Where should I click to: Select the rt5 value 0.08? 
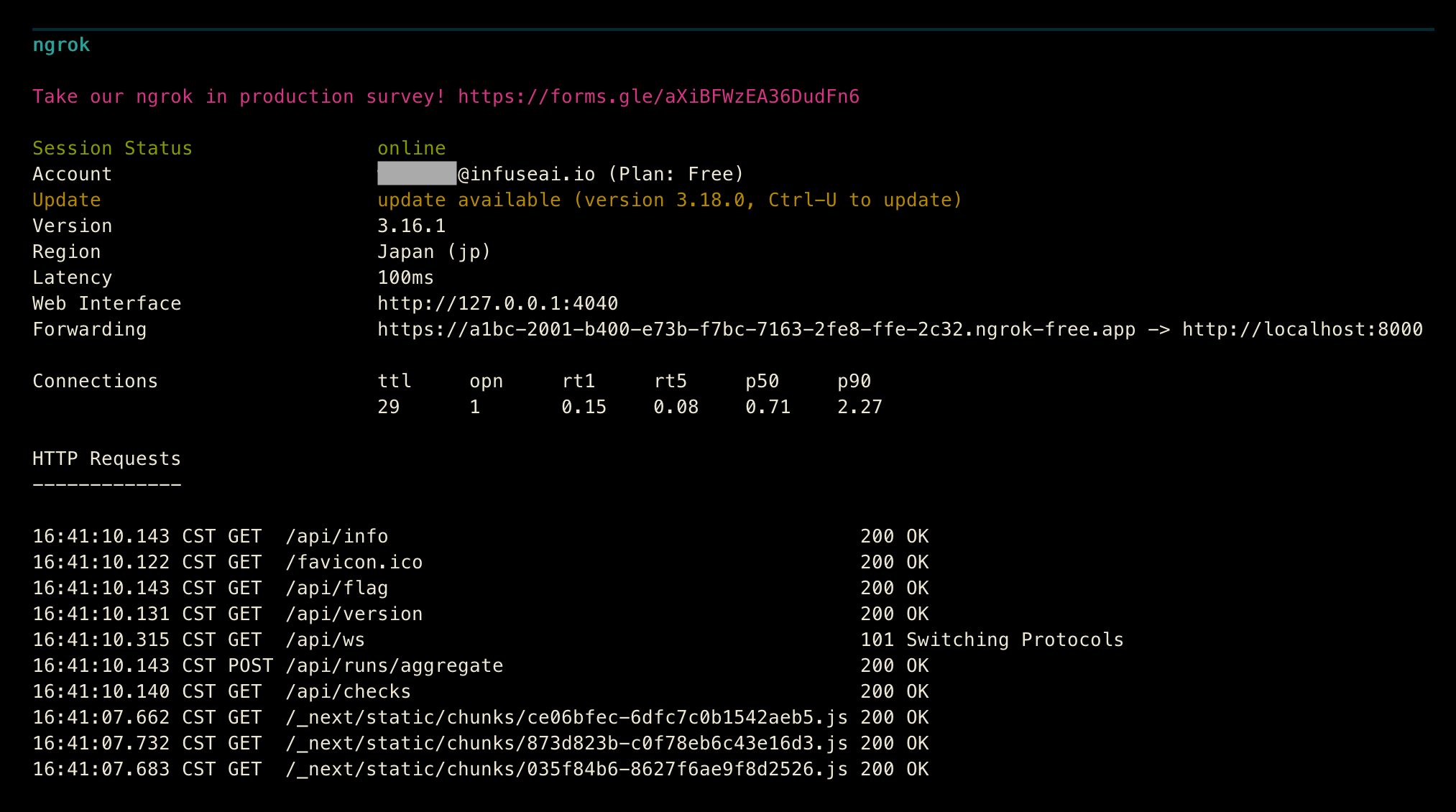(676, 407)
